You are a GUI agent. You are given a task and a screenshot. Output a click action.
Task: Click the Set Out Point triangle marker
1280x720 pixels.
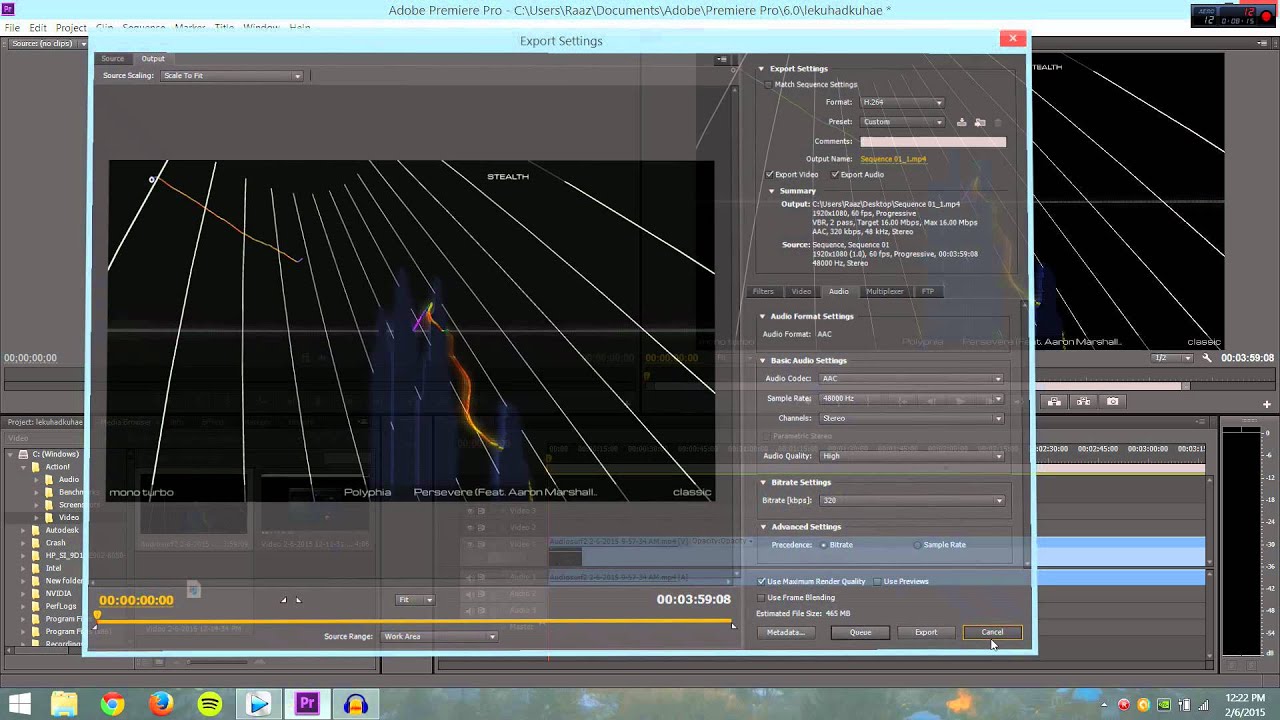tap(298, 600)
